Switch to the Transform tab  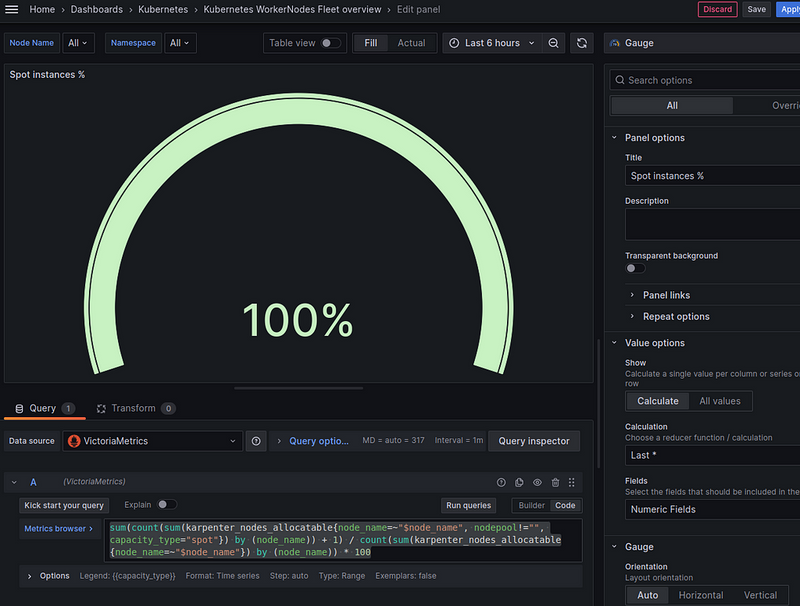pos(135,408)
